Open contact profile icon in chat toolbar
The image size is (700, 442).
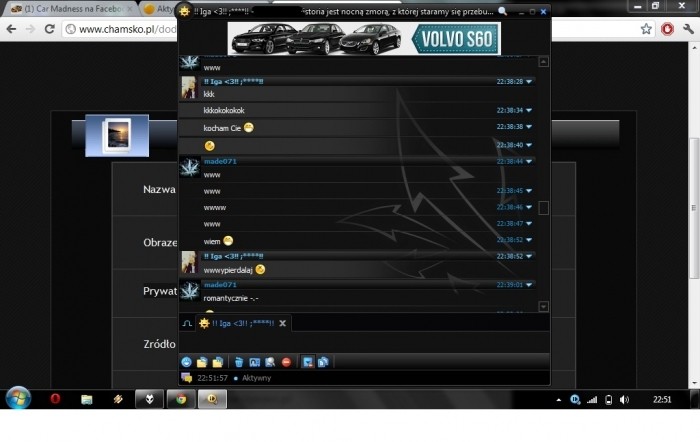pos(254,362)
